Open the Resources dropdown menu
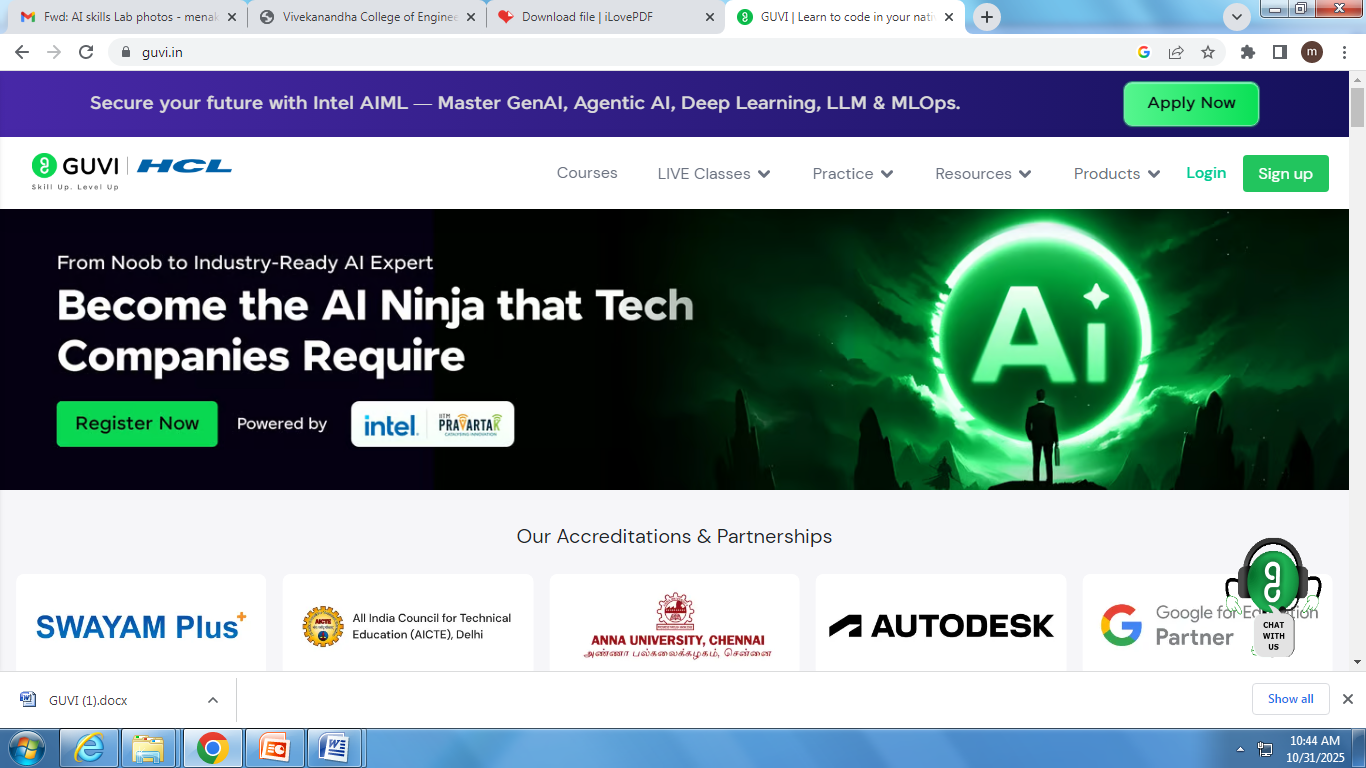Viewport: 1366px width, 768px height. point(982,174)
